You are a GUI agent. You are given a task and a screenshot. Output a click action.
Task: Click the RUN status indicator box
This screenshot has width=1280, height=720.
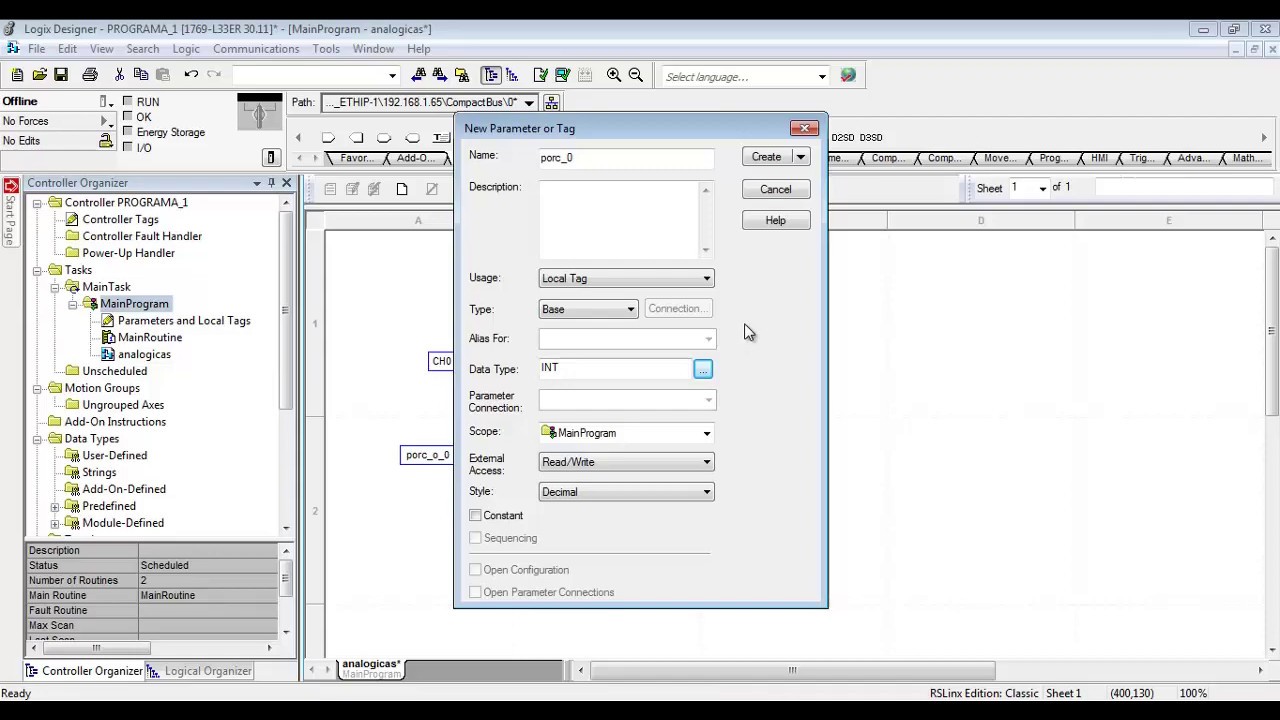pyautogui.click(x=127, y=101)
